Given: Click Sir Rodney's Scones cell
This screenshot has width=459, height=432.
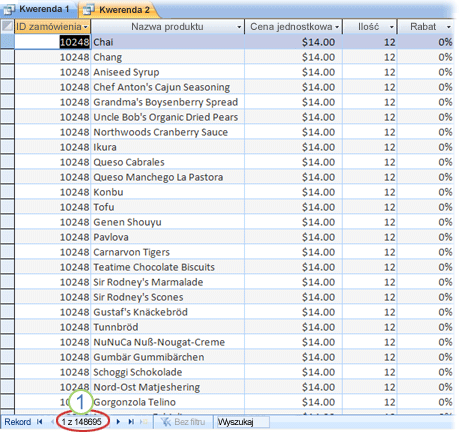Looking at the screenshot, I should point(168,297).
